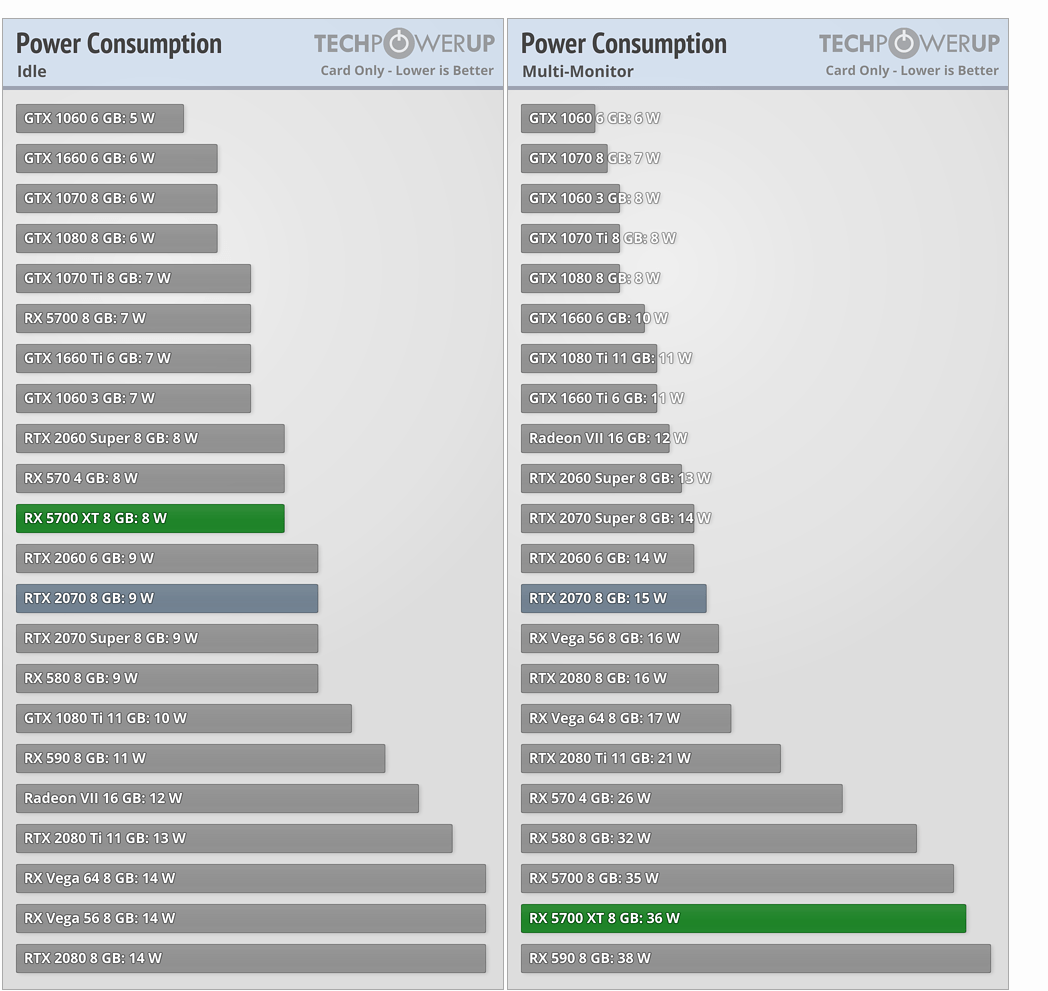Image resolution: width=1048 pixels, height=991 pixels.
Task: Click the 'Multi-Monitor' subtitle
Action: tap(577, 72)
